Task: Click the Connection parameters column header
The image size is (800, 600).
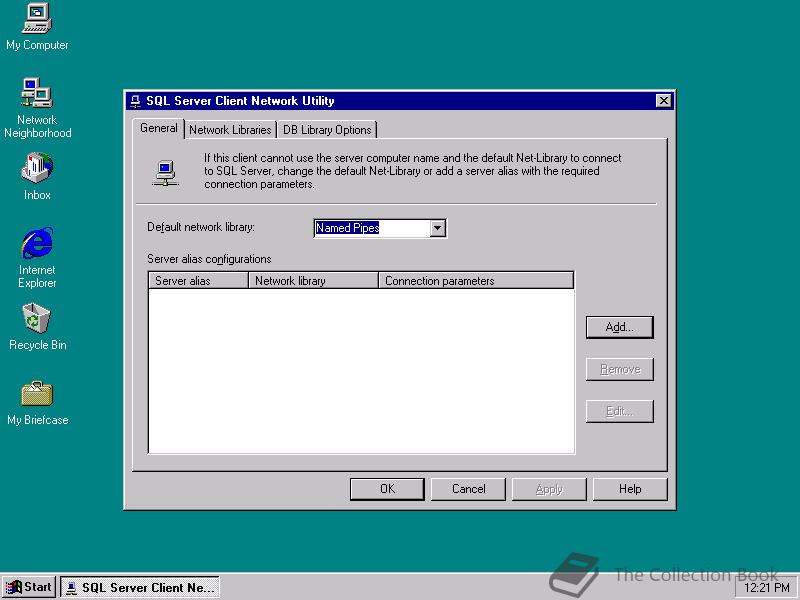Action: 476,281
